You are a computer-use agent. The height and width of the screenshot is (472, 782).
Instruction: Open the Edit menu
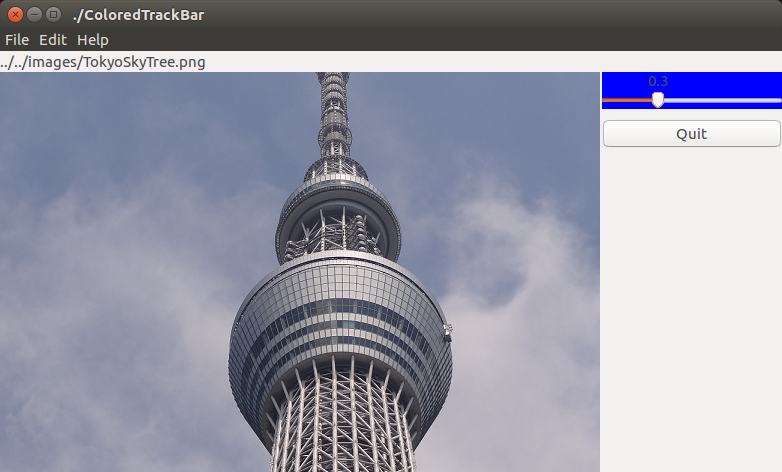[x=53, y=40]
